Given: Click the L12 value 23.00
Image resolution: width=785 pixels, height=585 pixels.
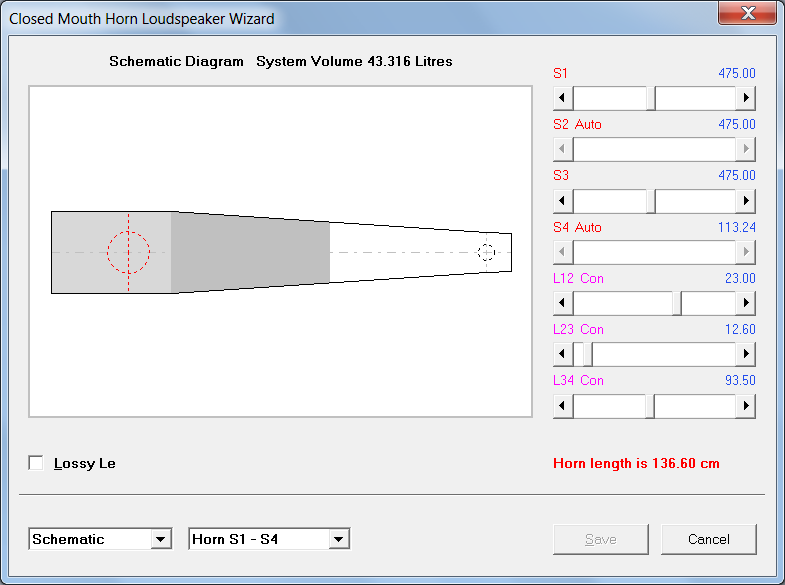Looking at the screenshot, I should click(740, 278).
